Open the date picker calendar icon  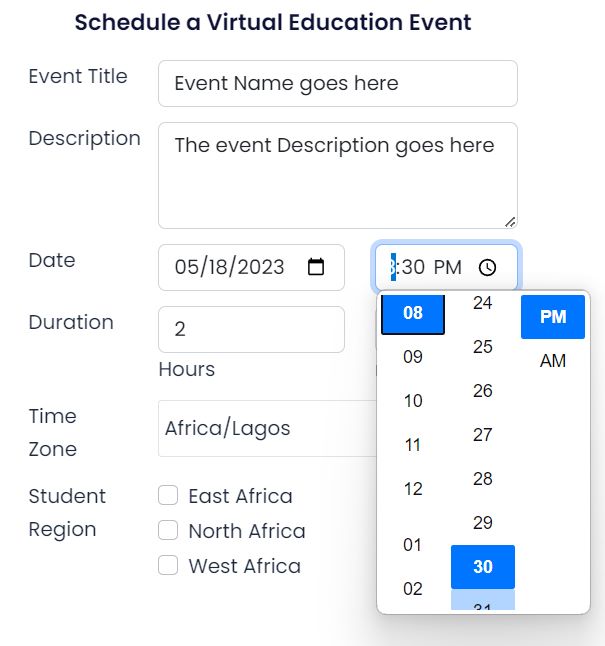(x=316, y=267)
